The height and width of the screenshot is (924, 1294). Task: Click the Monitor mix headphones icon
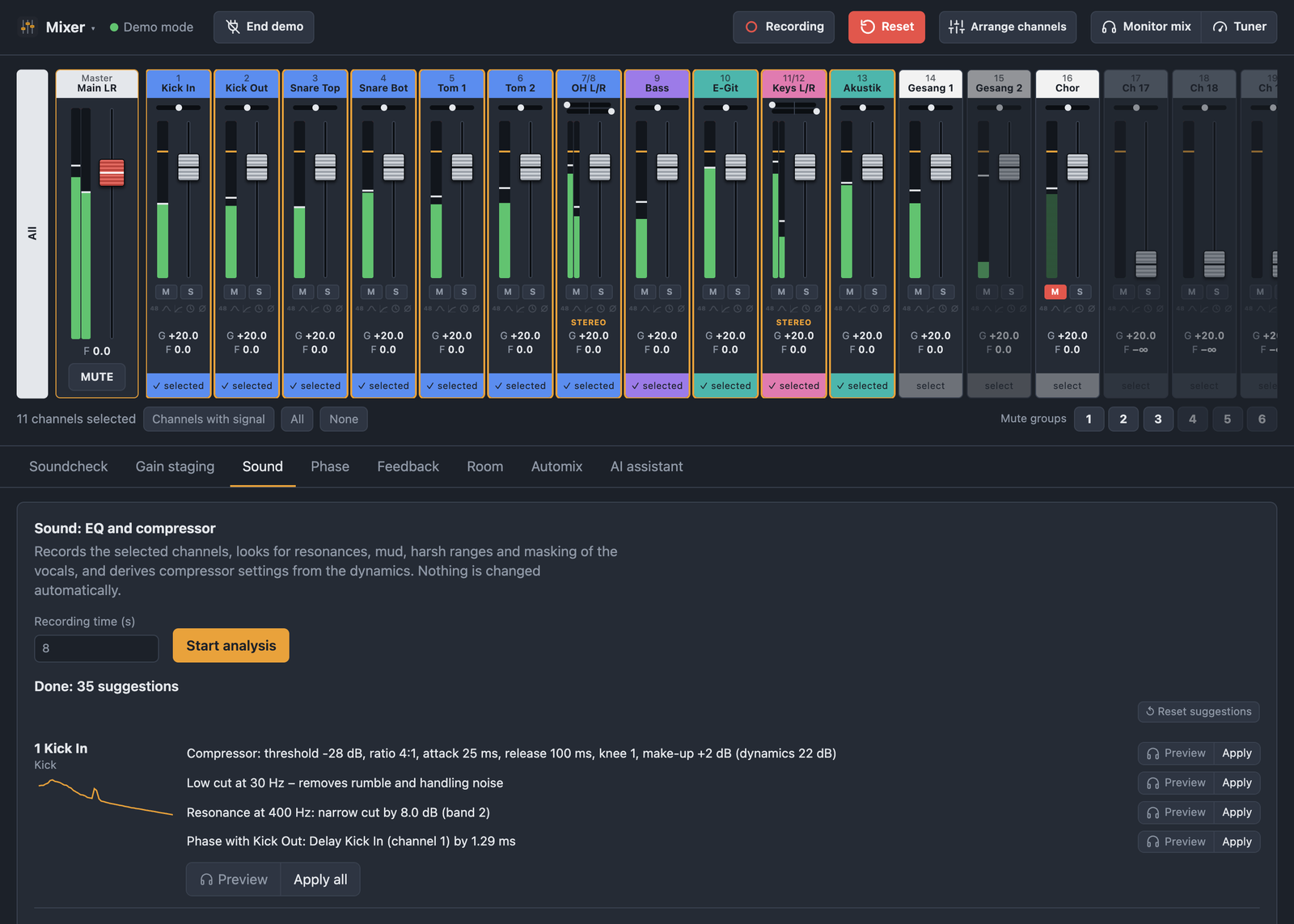tap(1109, 27)
